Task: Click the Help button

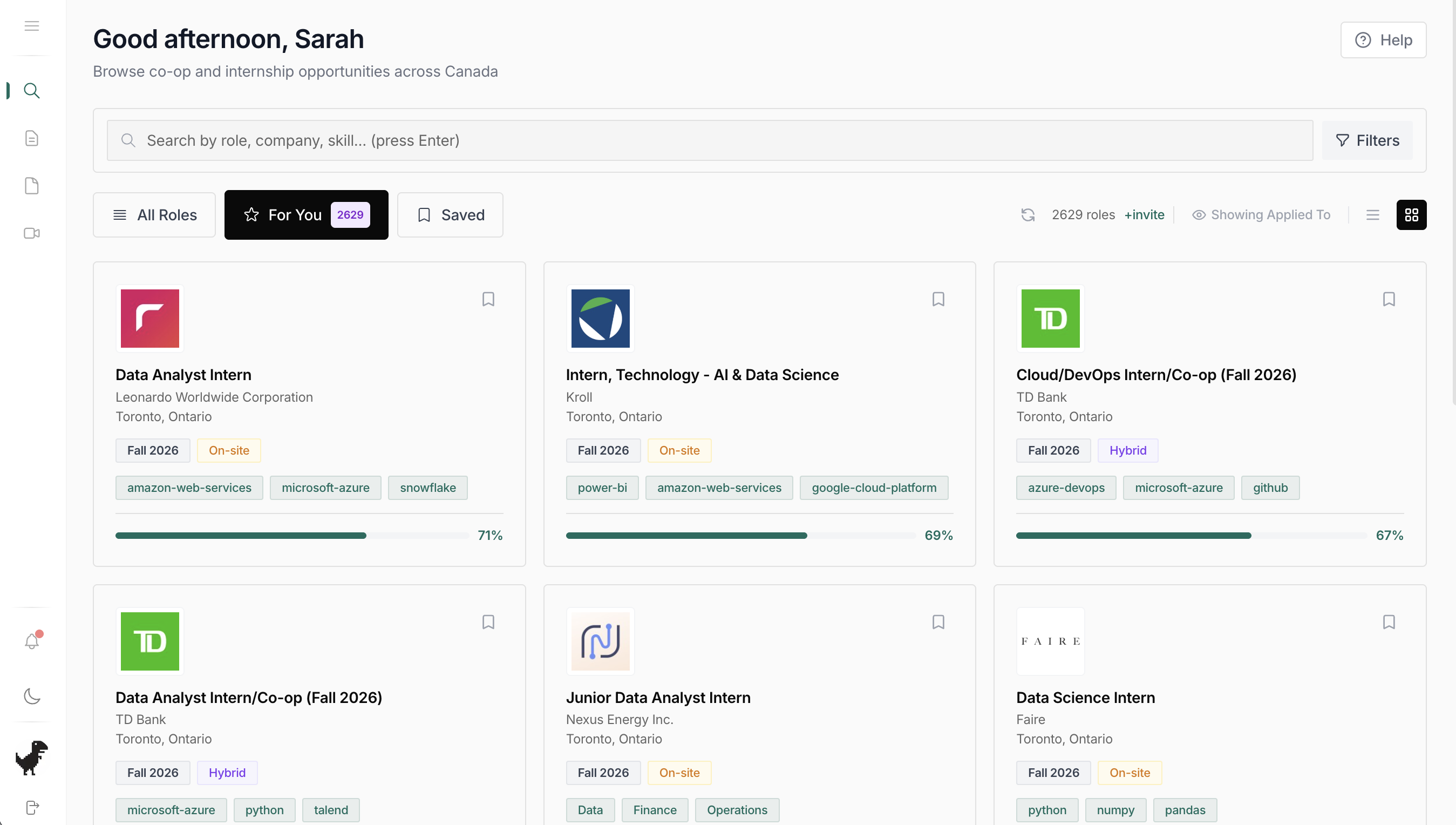Action: 1383,40
